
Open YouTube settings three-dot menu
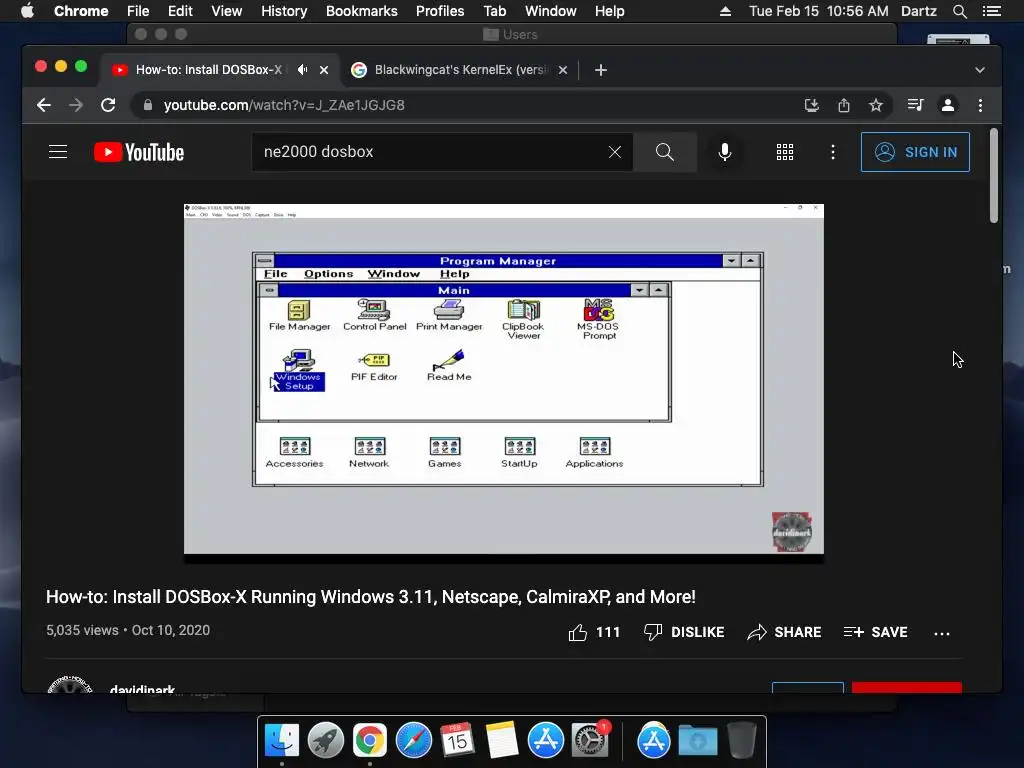click(x=833, y=152)
